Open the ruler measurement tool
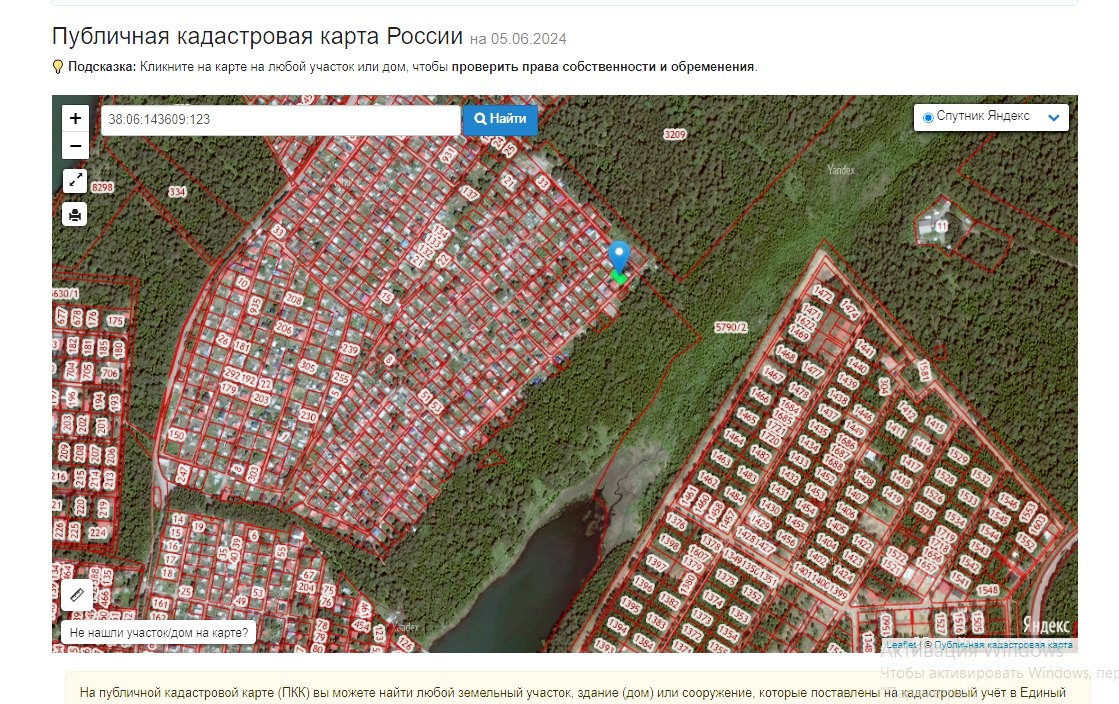Screen dimensions: 1119x704 coord(77,595)
